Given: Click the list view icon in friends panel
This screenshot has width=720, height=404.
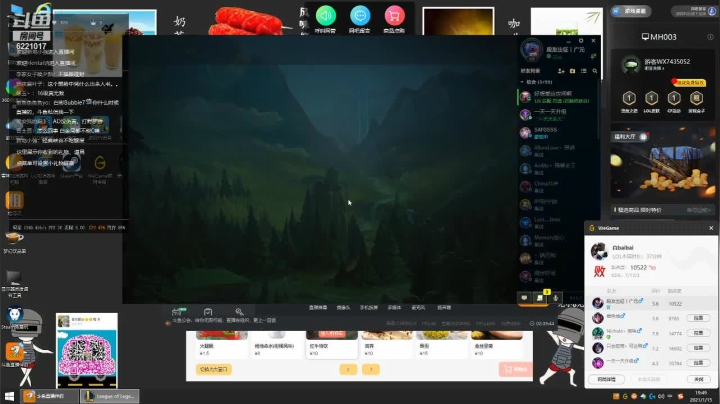Looking at the screenshot, I should pos(584,71).
